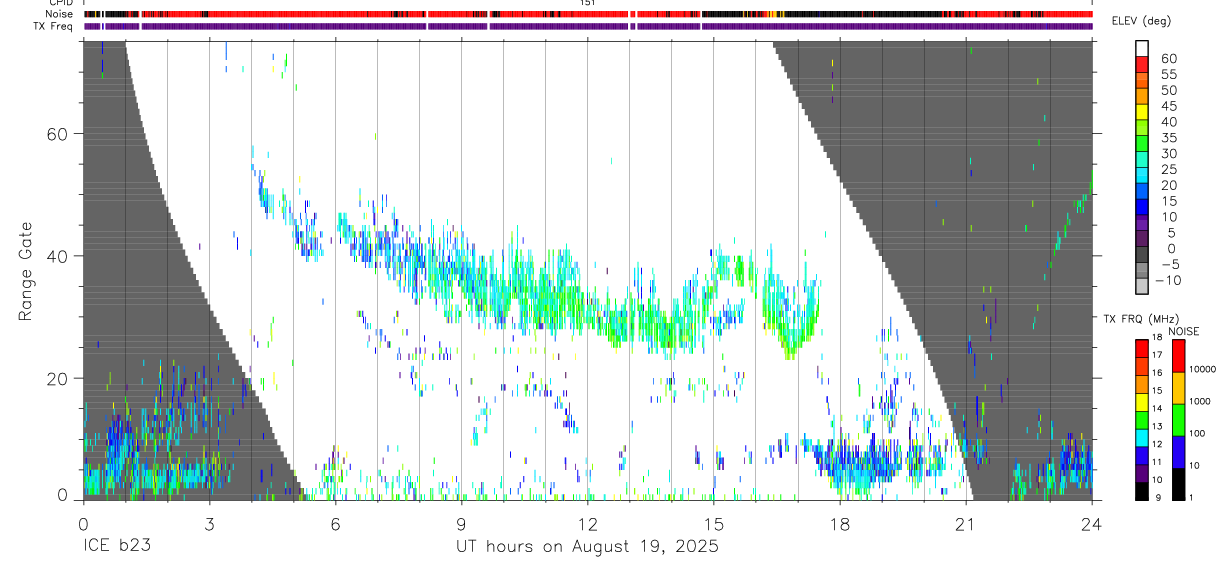
Task: Click the ELEV (deg) legend title
Action: point(1141,21)
